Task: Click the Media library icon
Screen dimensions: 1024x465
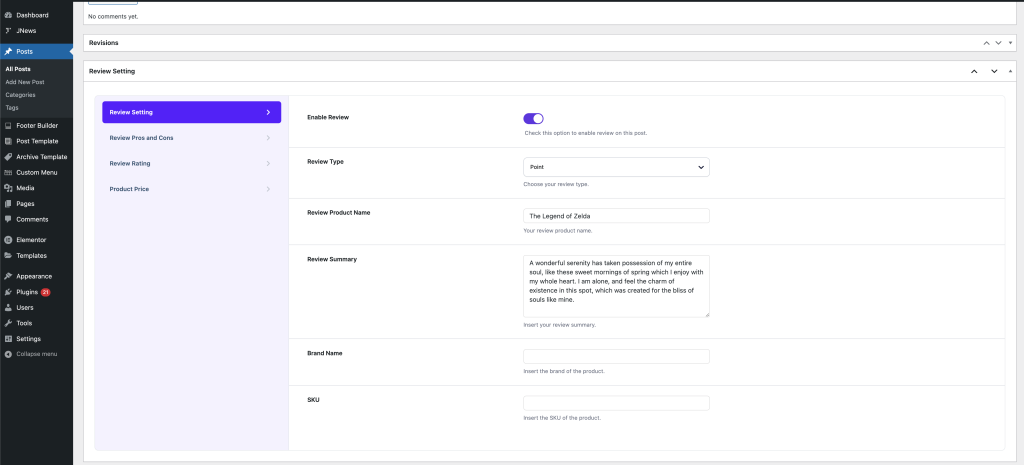Action: click(8, 188)
